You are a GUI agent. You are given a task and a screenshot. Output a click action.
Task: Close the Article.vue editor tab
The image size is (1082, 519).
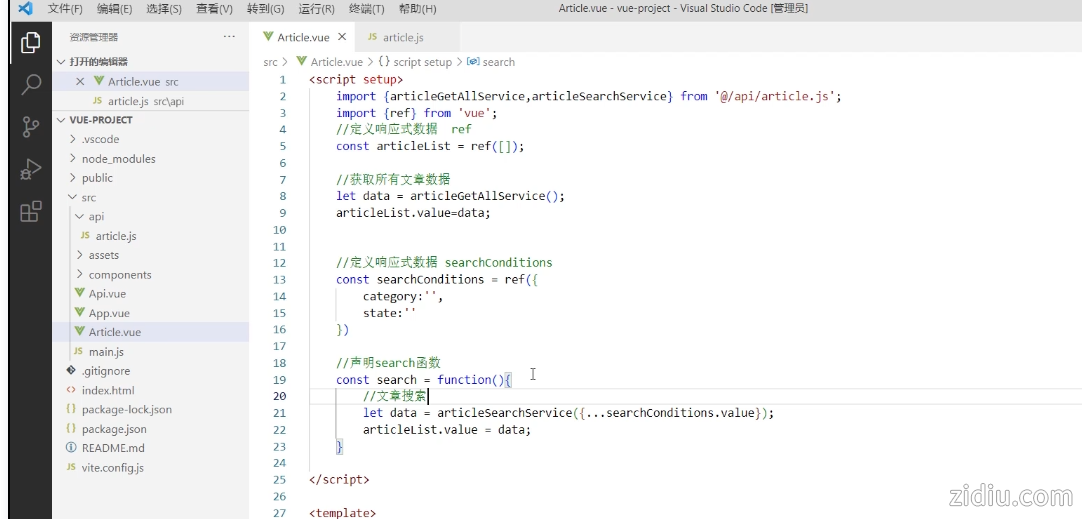click(x=341, y=37)
